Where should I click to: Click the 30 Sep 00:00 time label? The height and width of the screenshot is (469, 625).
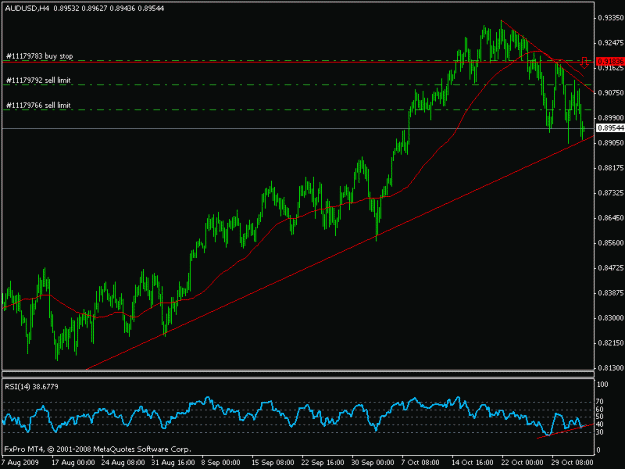click(x=373, y=462)
